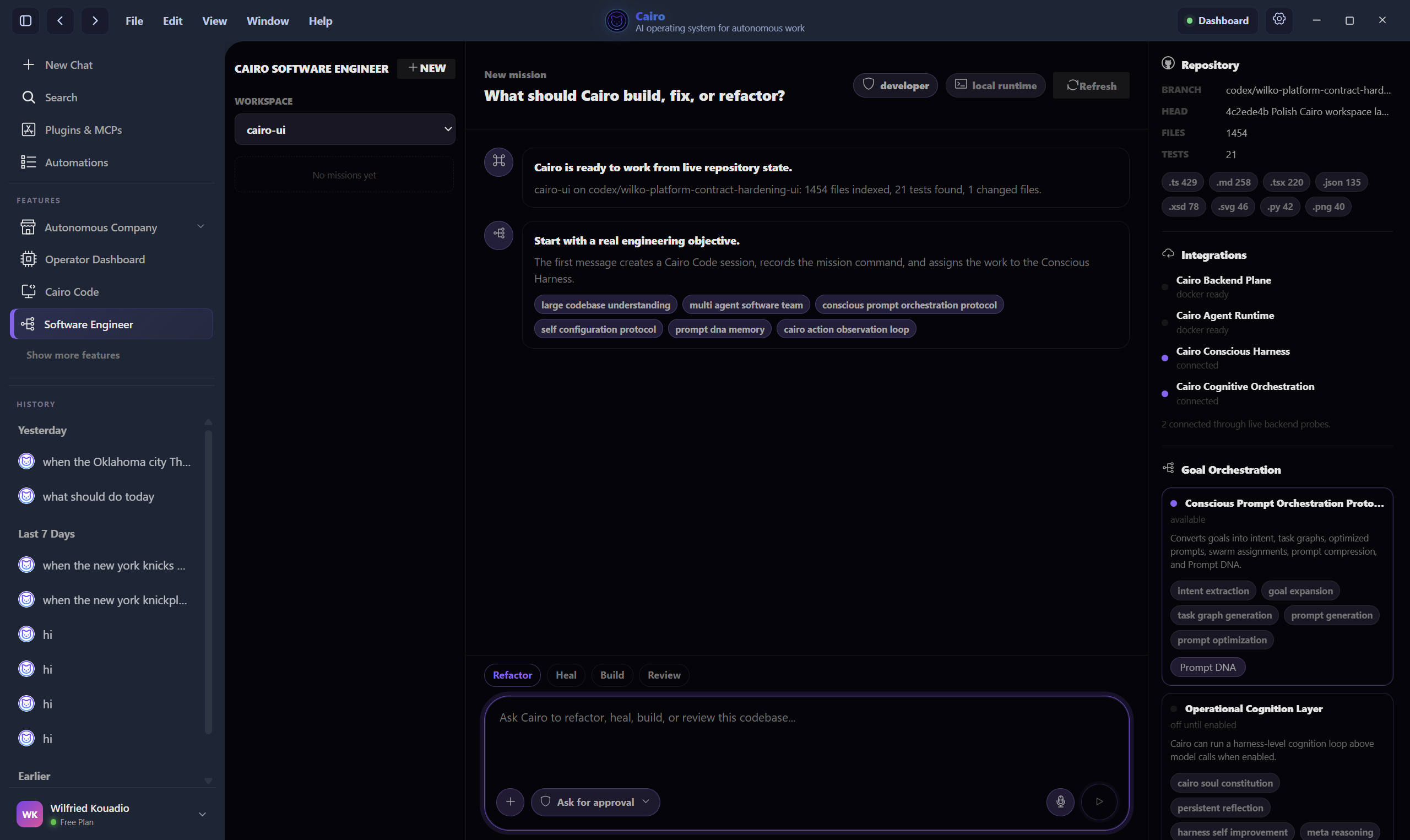Image resolution: width=1410 pixels, height=840 pixels.
Task: Toggle the developer mode pill
Action: [895, 85]
